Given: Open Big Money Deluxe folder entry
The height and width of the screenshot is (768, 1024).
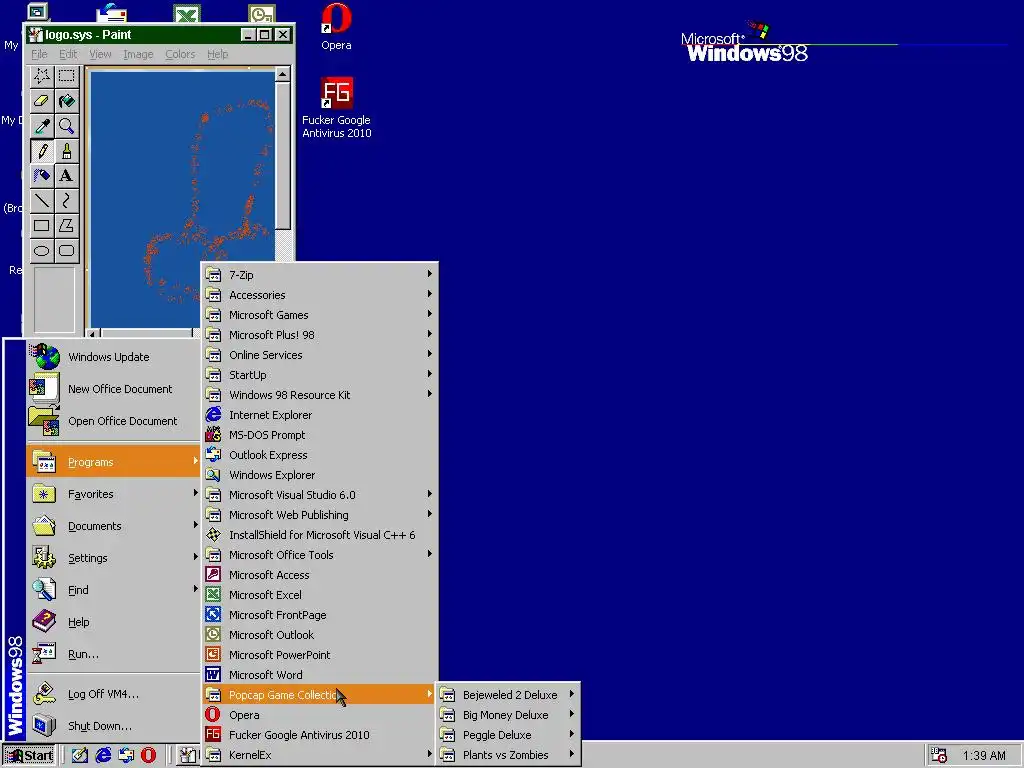Looking at the screenshot, I should [508, 715].
